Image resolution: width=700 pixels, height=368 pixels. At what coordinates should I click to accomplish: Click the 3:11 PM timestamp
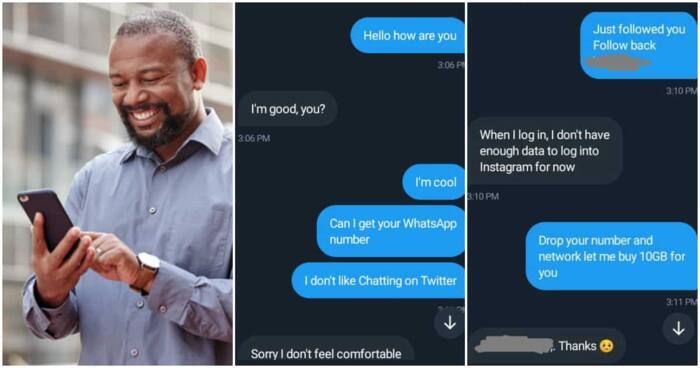tap(681, 302)
